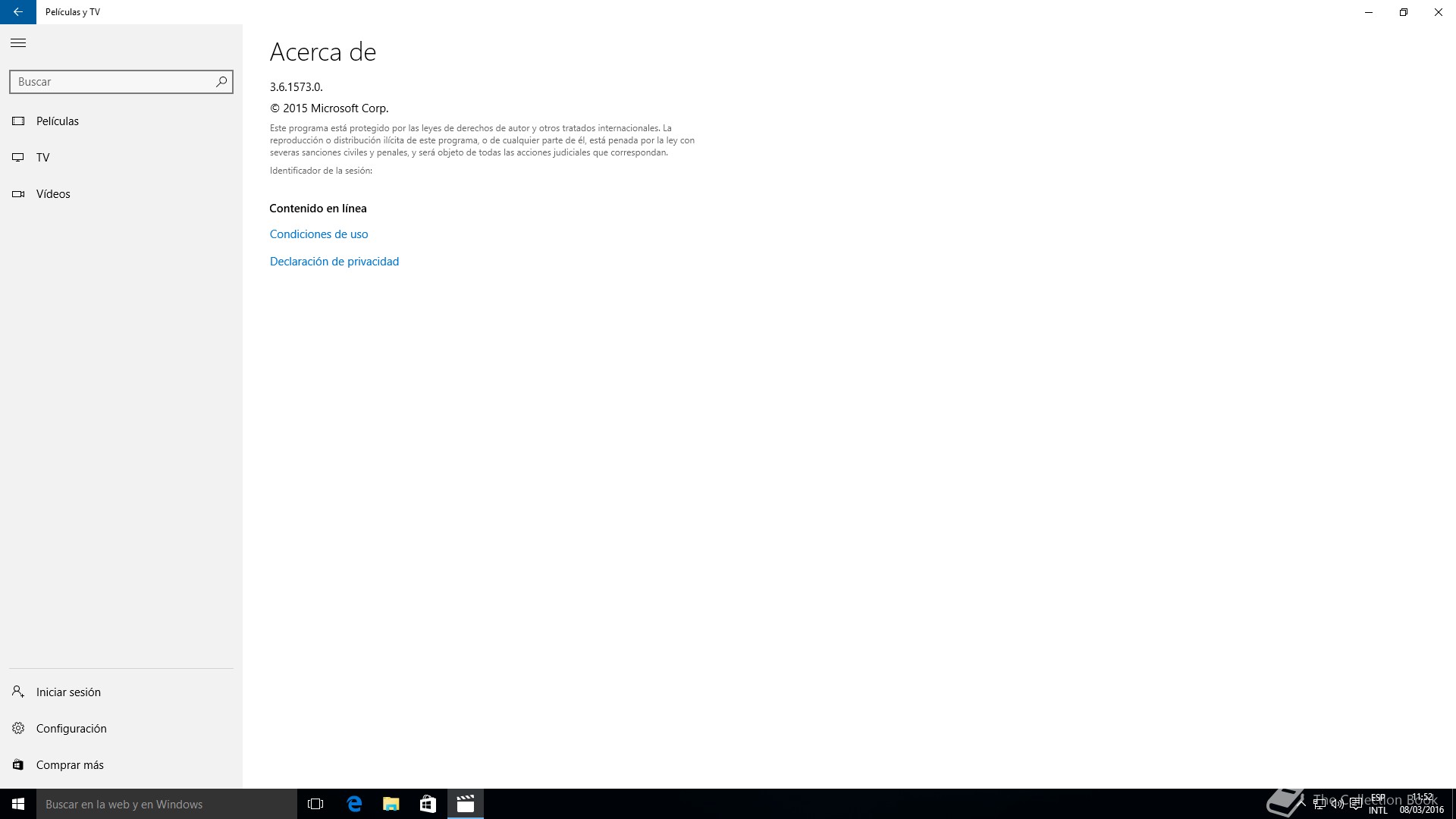Click the taskbar clock and date

[x=1422, y=804]
